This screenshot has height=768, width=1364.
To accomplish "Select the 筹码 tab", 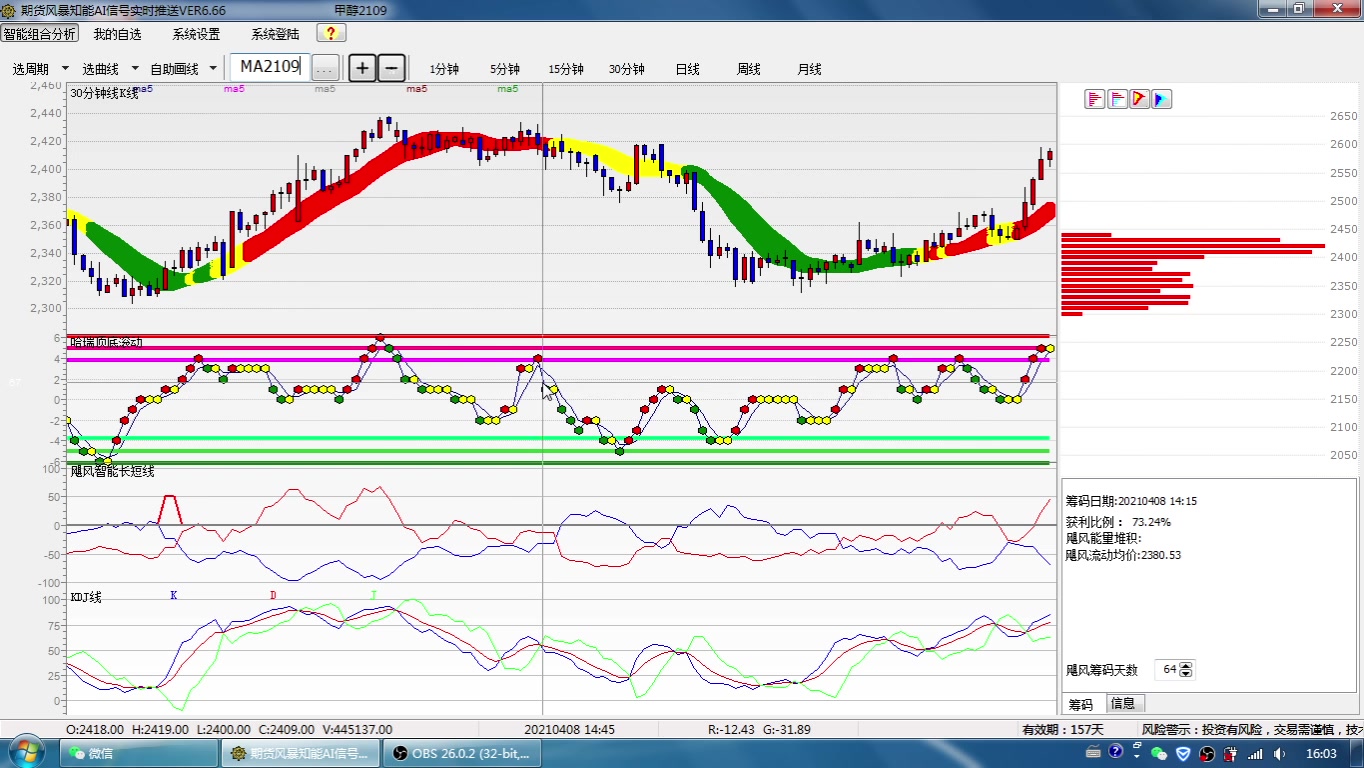I will coord(1081,703).
